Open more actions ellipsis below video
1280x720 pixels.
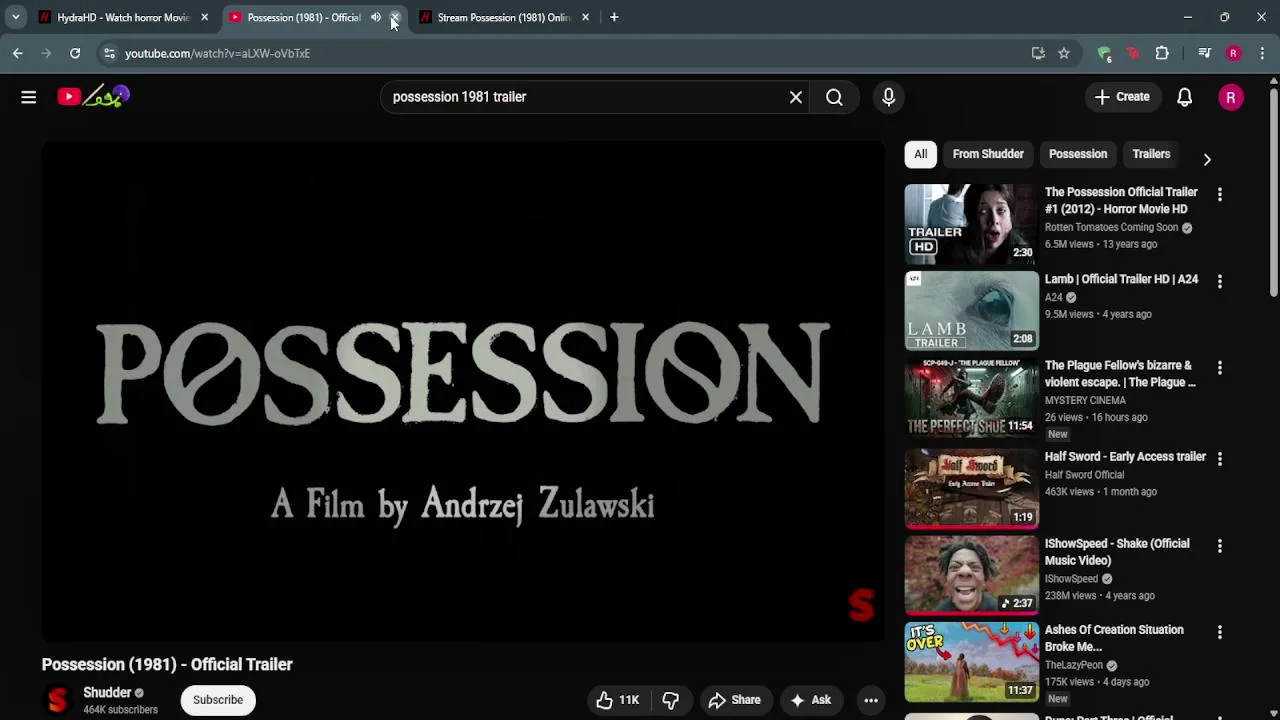(x=871, y=700)
